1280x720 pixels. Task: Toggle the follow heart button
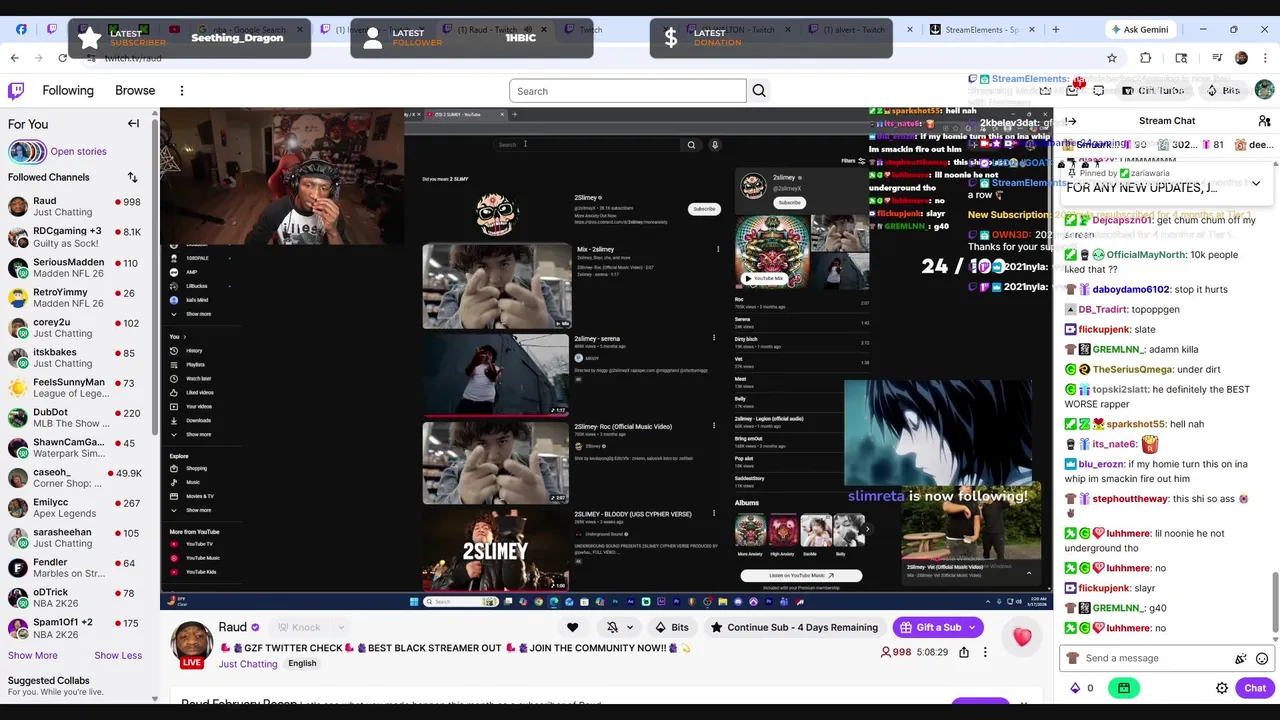572,628
